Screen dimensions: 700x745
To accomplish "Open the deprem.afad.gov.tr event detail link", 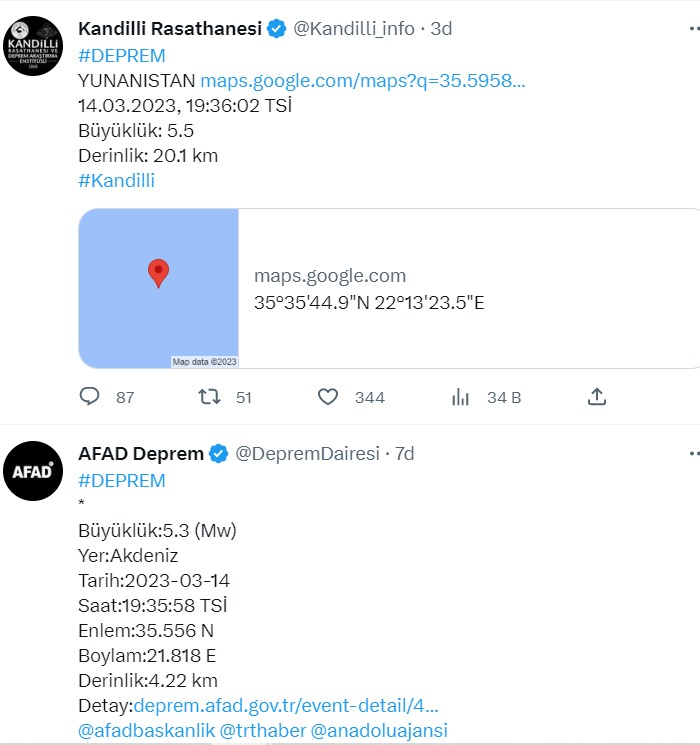I will (286, 706).
